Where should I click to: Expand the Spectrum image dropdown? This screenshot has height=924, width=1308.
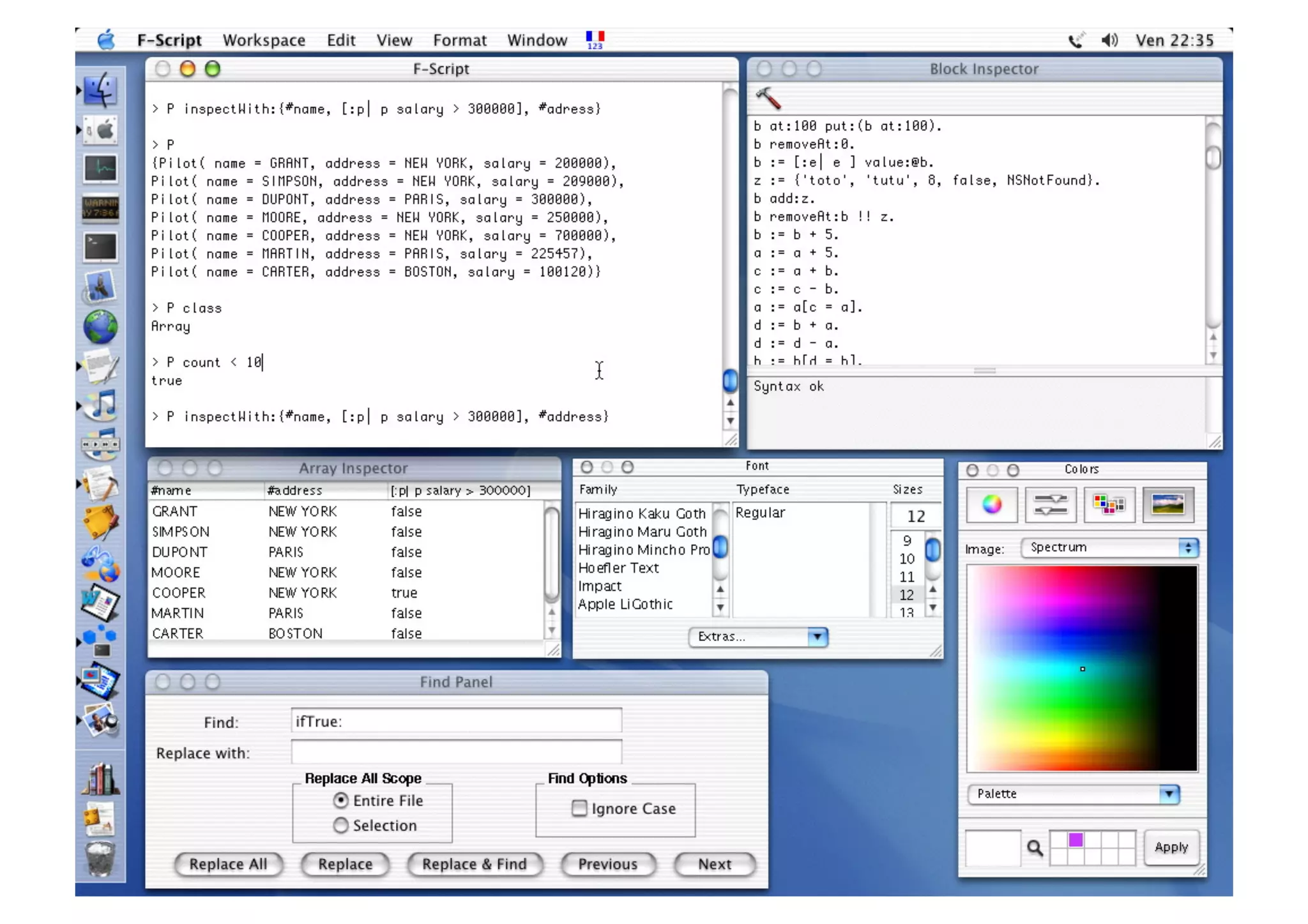(x=1109, y=547)
